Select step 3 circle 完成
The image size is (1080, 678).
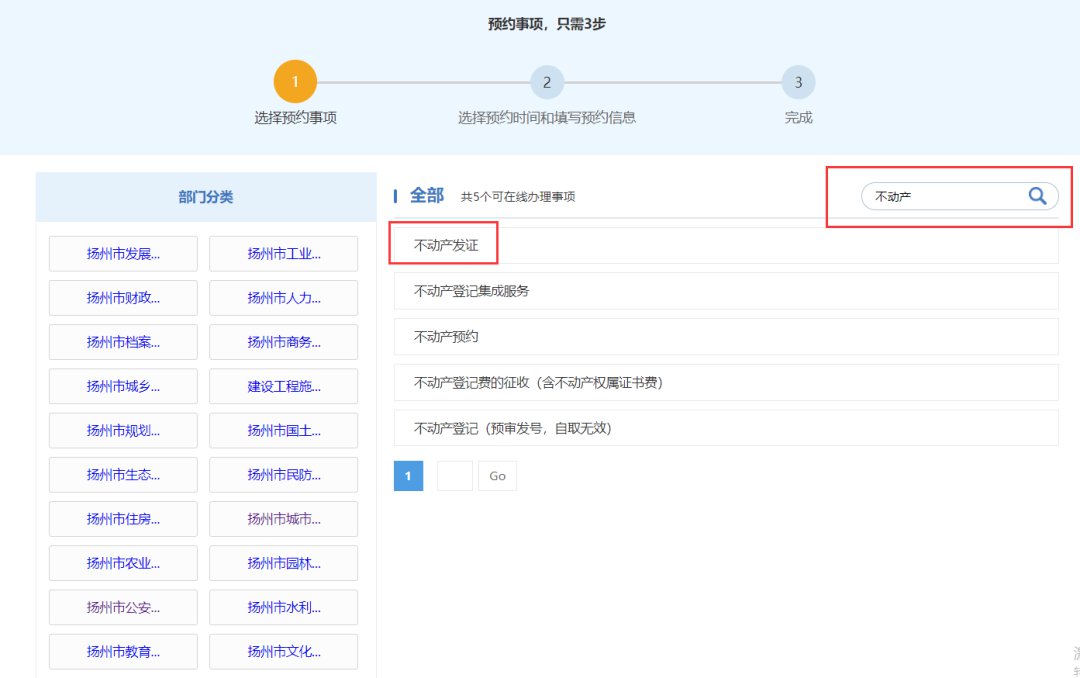click(x=798, y=82)
